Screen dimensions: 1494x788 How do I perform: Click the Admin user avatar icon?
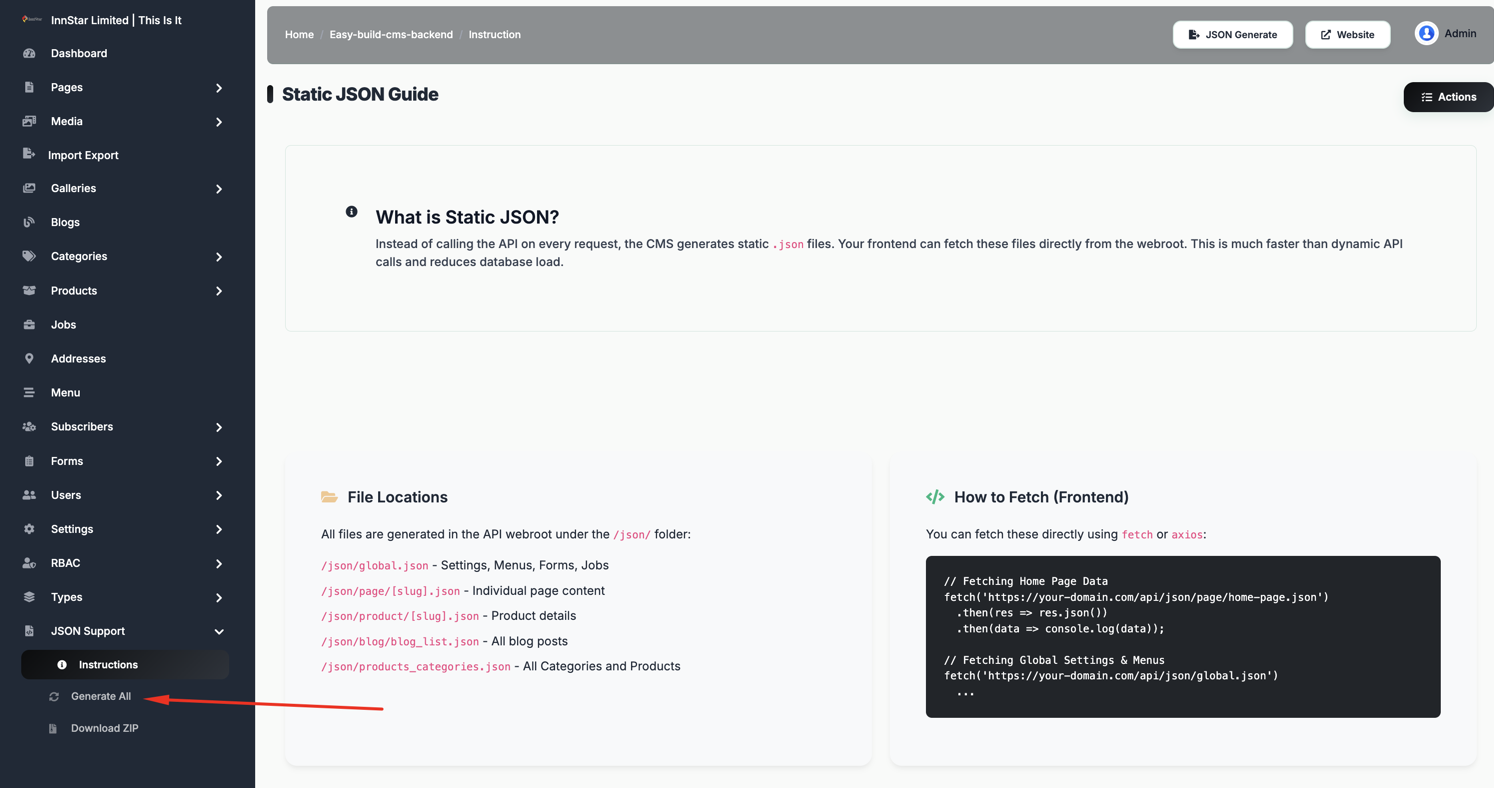coord(1426,34)
